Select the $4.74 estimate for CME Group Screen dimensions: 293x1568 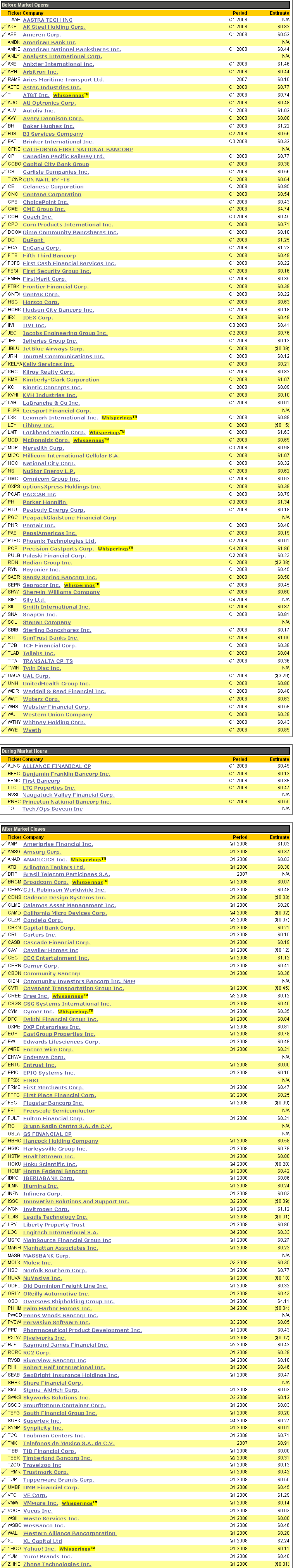[x=283, y=209]
